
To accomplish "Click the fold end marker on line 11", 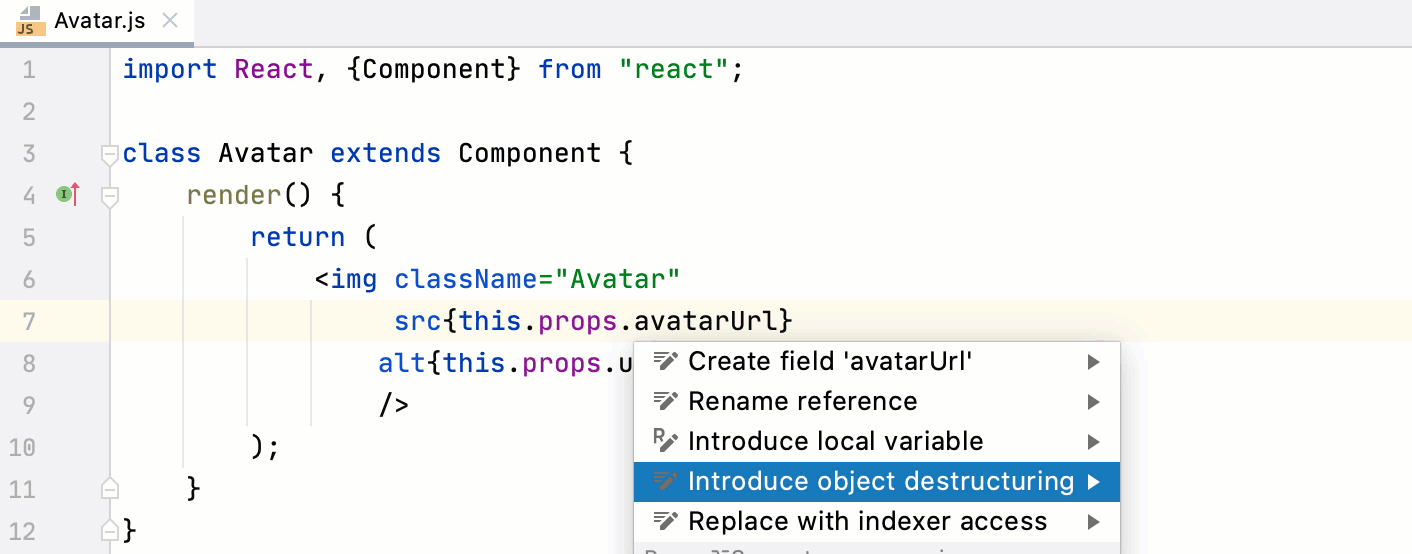I will click(x=110, y=489).
